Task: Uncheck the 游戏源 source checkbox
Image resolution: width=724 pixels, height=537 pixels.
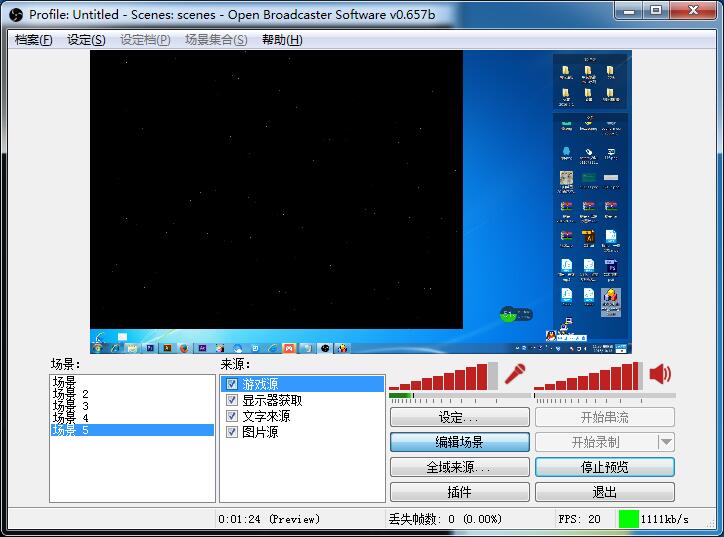Action: pos(232,384)
